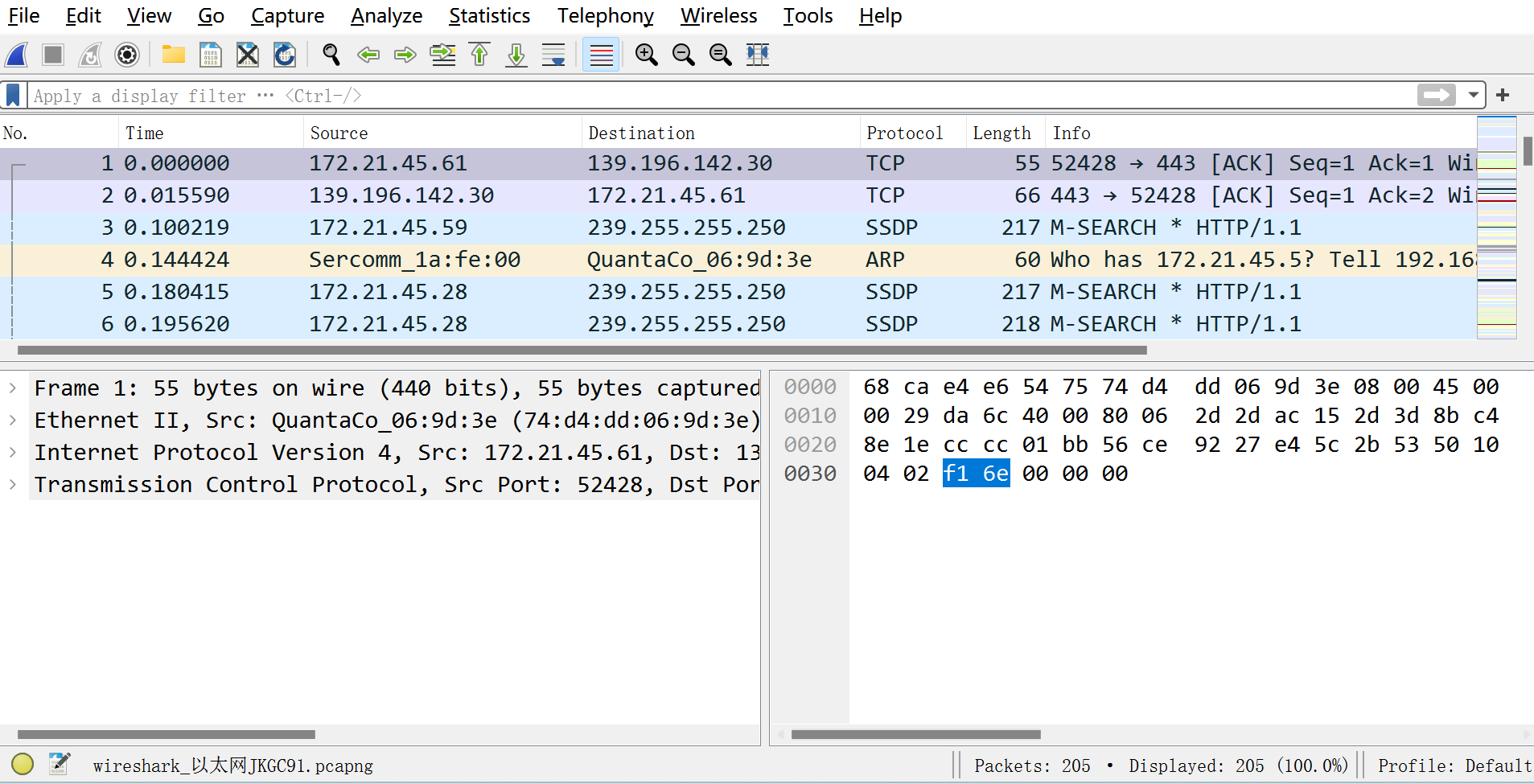1534x784 pixels.
Task: Open Help menu
Action: point(880,16)
